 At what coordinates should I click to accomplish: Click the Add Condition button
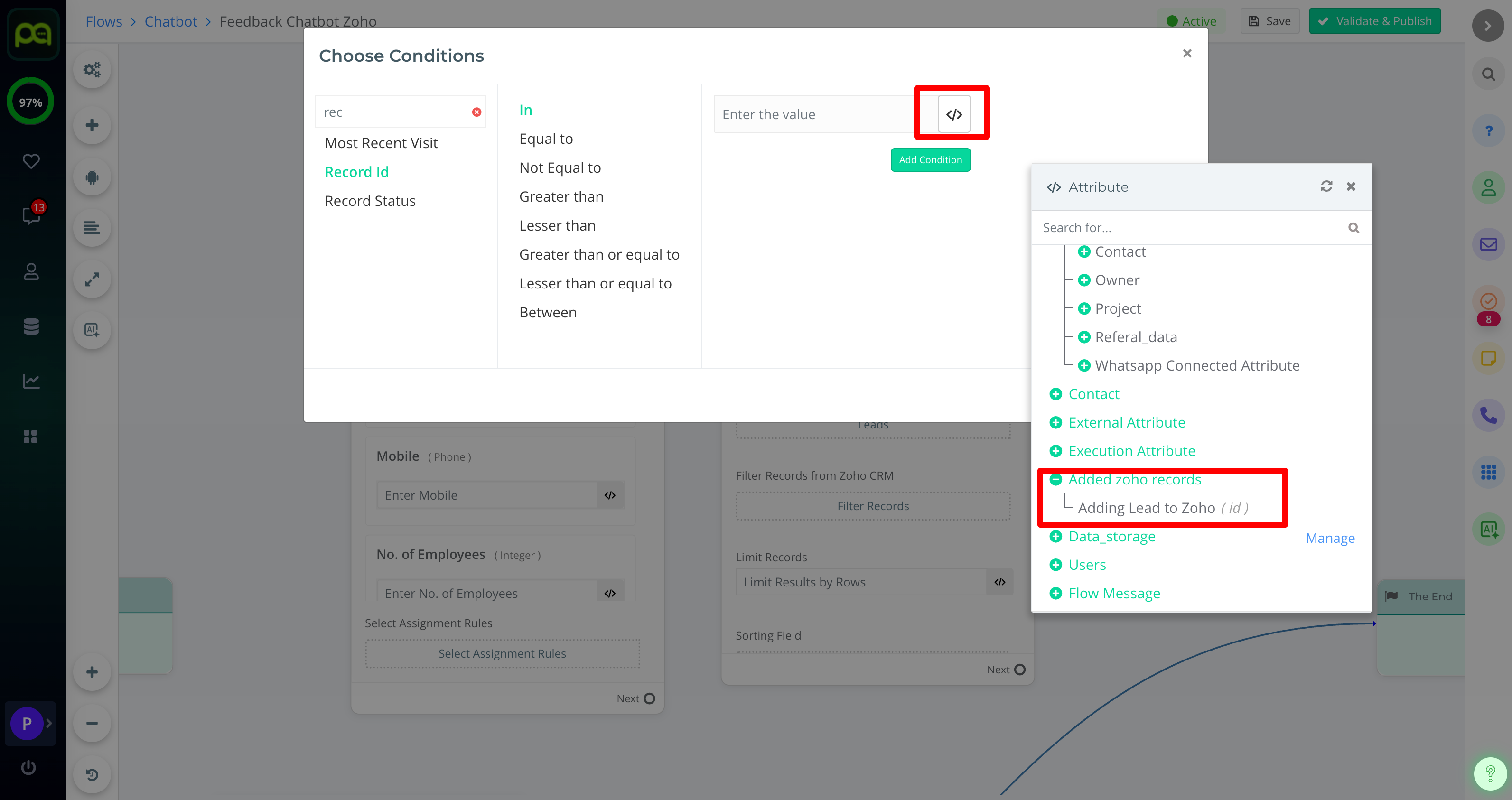[x=930, y=159]
